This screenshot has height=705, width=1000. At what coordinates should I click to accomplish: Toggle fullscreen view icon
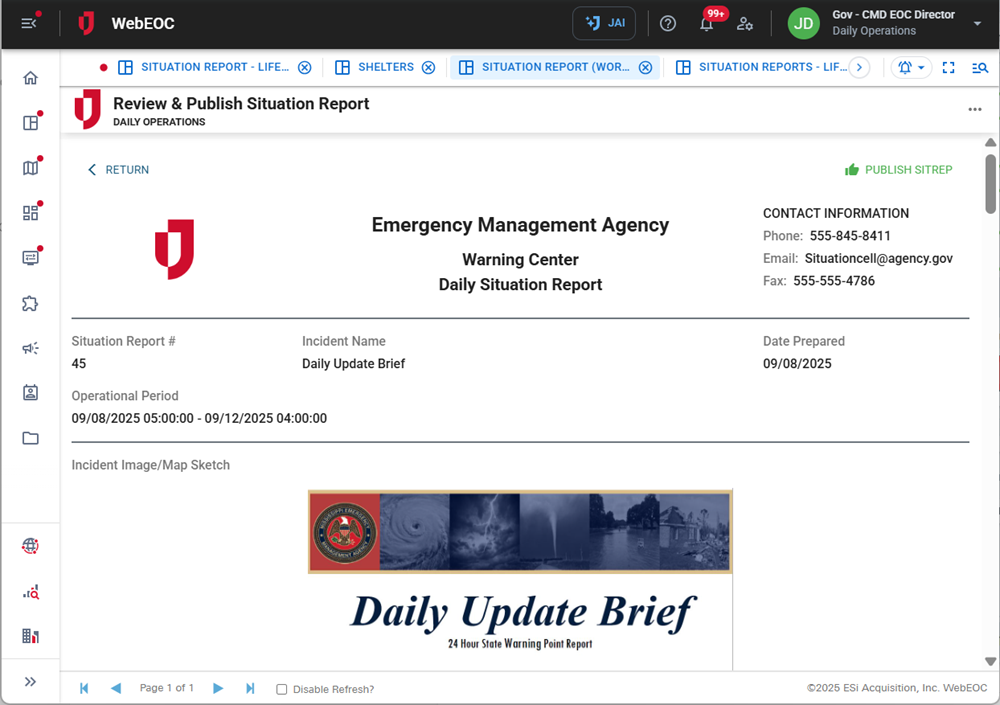point(949,68)
